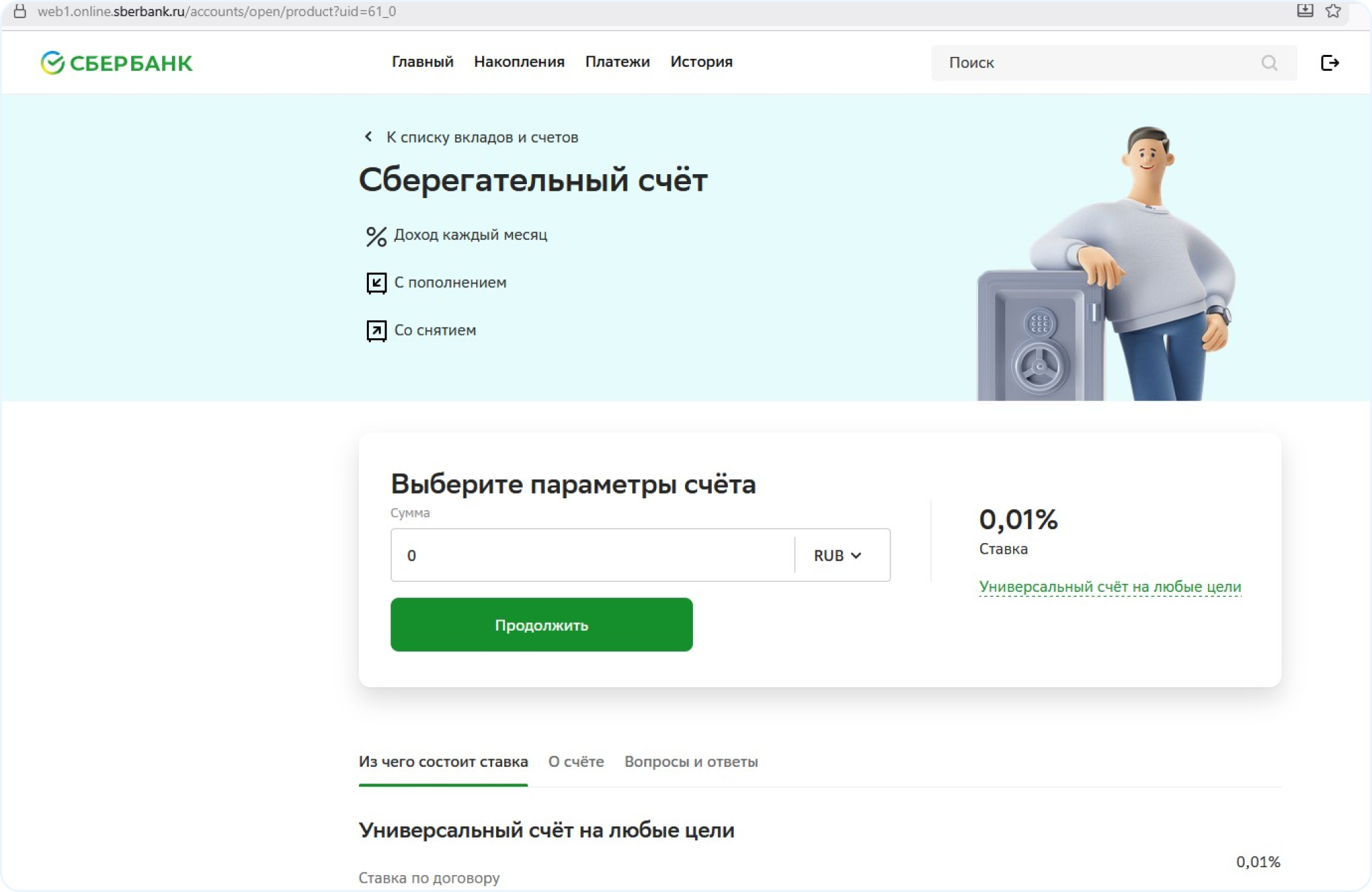Click Универсальный счёт на любые цели link

click(x=1110, y=587)
